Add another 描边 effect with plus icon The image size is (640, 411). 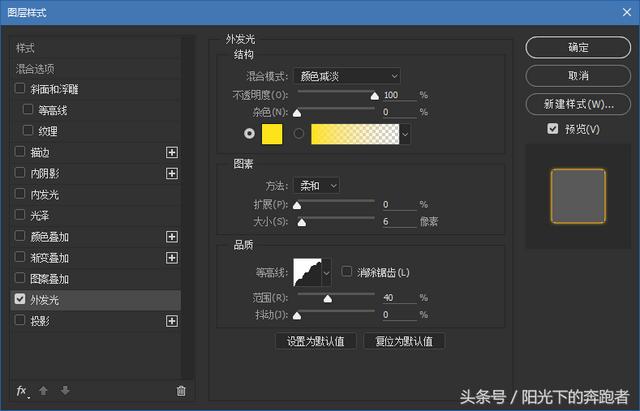tap(172, 152)
